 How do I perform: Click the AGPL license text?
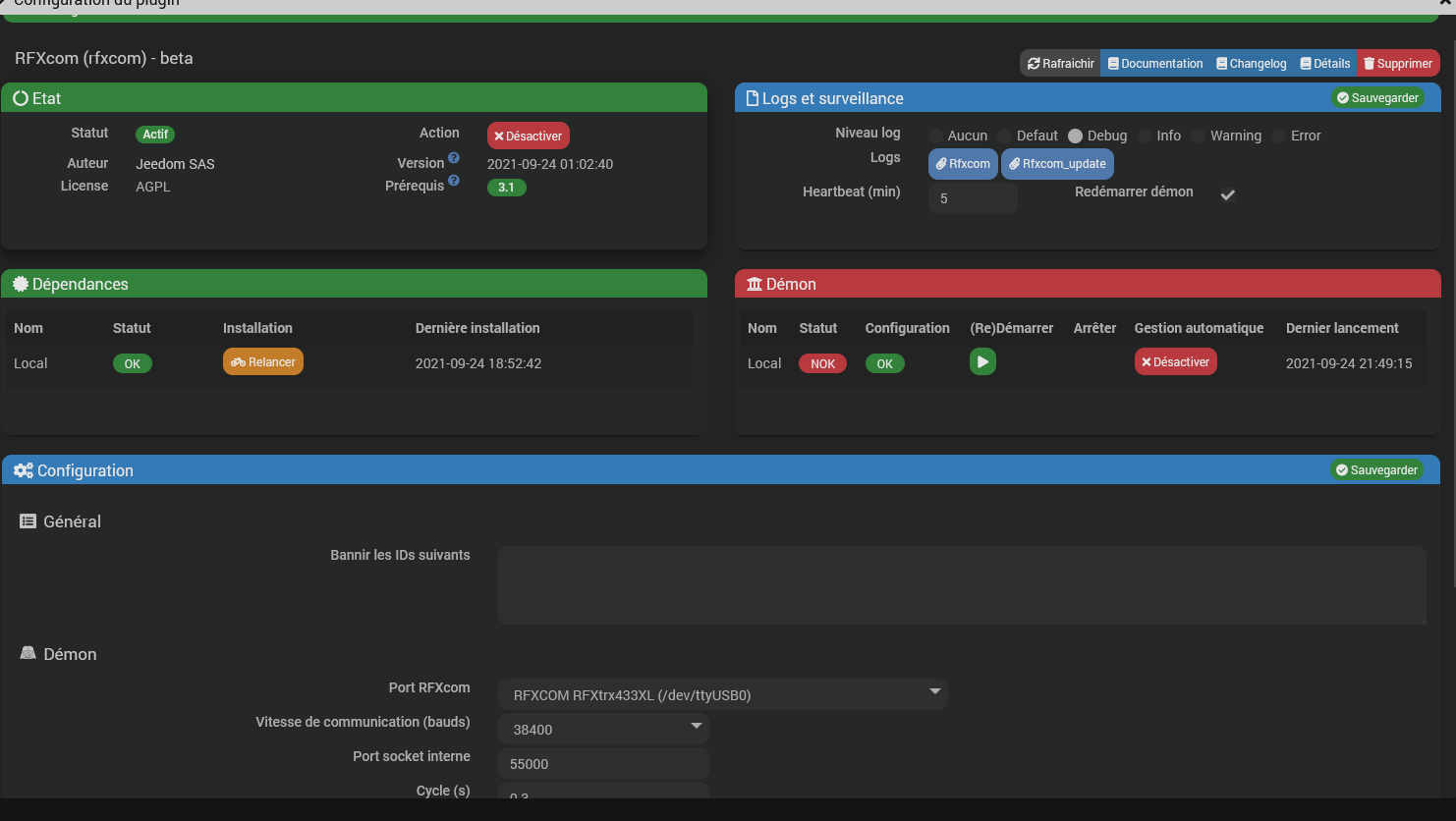coord(153,187)
